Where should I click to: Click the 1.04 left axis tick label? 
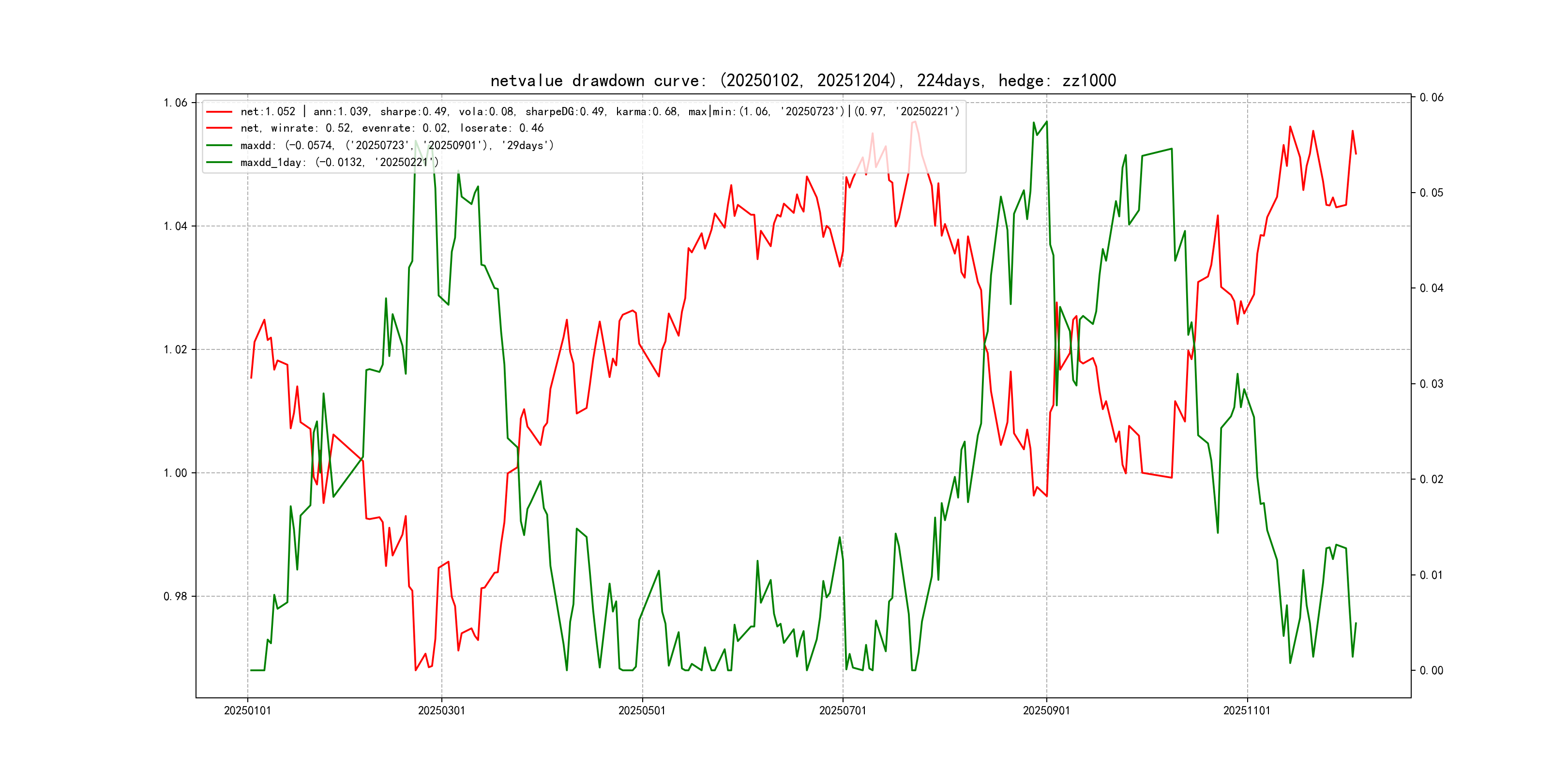point(175,226)
